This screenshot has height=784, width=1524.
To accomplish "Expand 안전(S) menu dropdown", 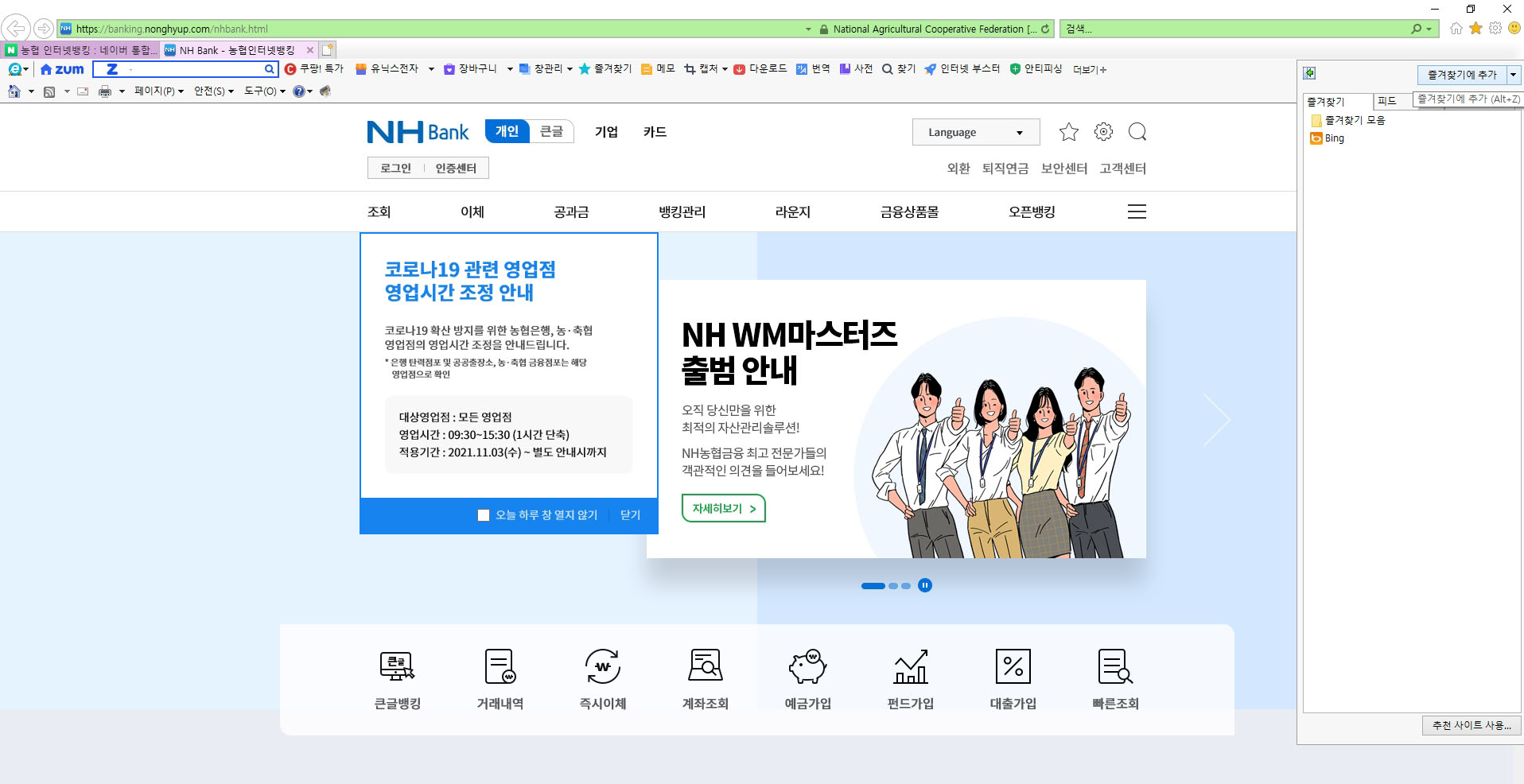I will (x=214, y=91).
